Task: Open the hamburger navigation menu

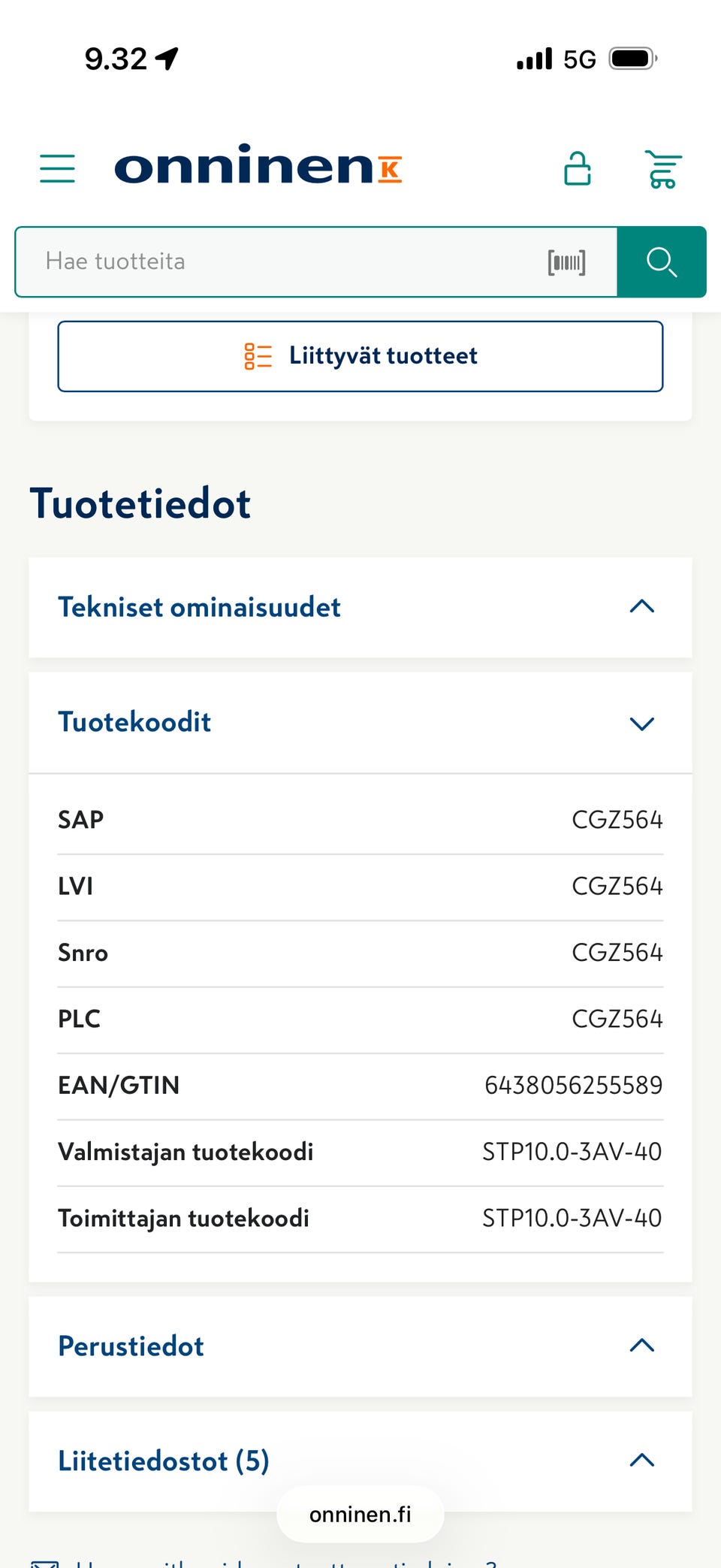Action: click(x=57, y=168)
